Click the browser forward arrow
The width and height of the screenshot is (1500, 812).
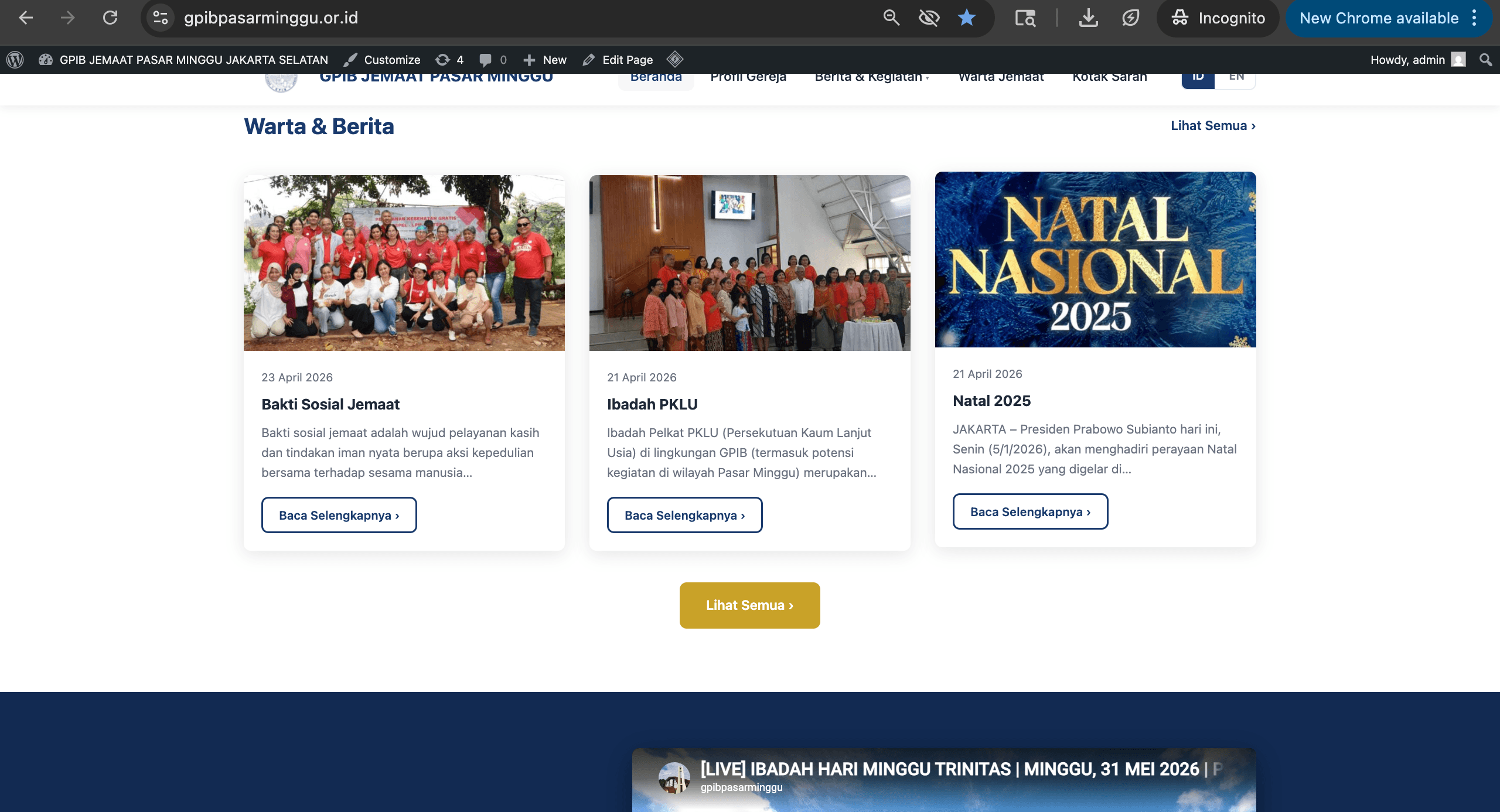click(x=68, y=18)
